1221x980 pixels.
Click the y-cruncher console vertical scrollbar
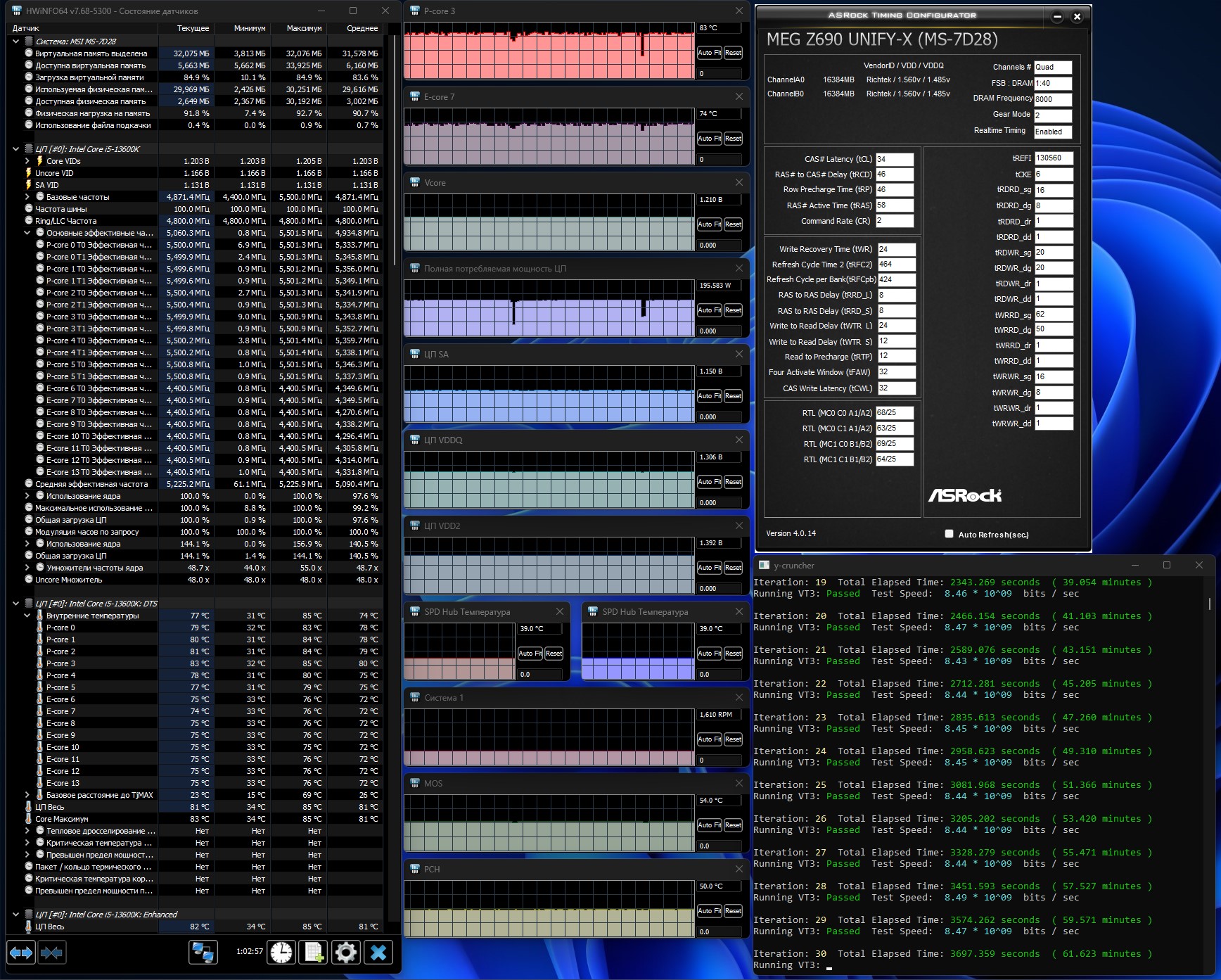pos(1210,605)
